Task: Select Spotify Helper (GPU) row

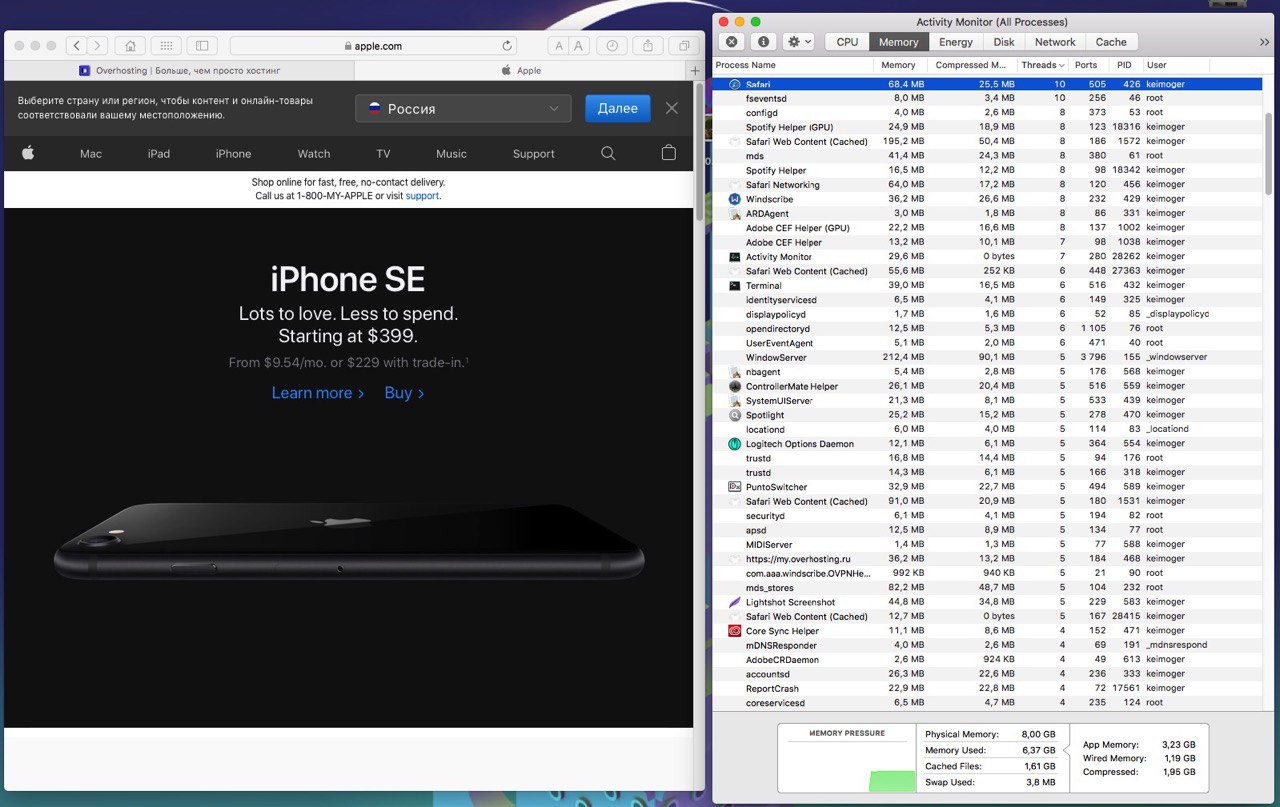Action: (x=988, y=127)
